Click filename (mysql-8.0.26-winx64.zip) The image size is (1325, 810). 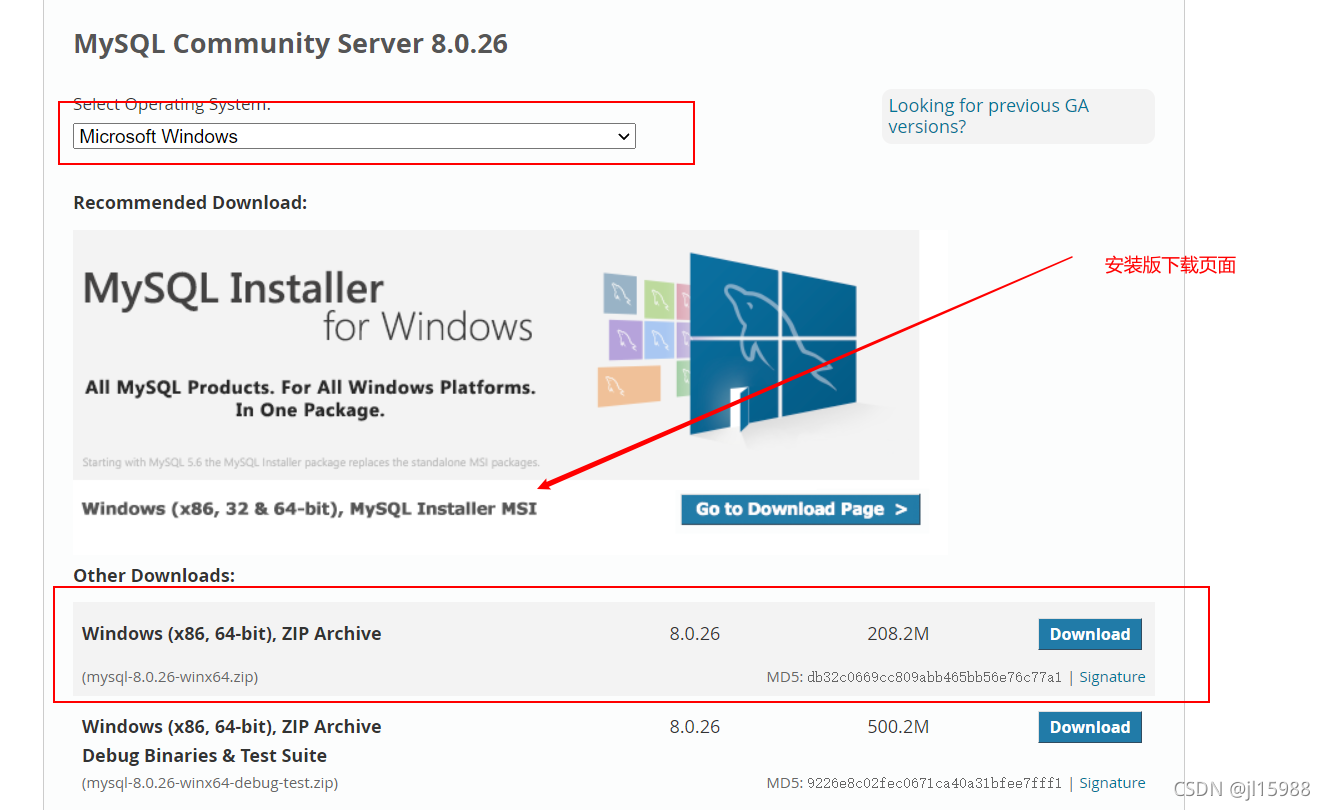click(x=170, y=677)
